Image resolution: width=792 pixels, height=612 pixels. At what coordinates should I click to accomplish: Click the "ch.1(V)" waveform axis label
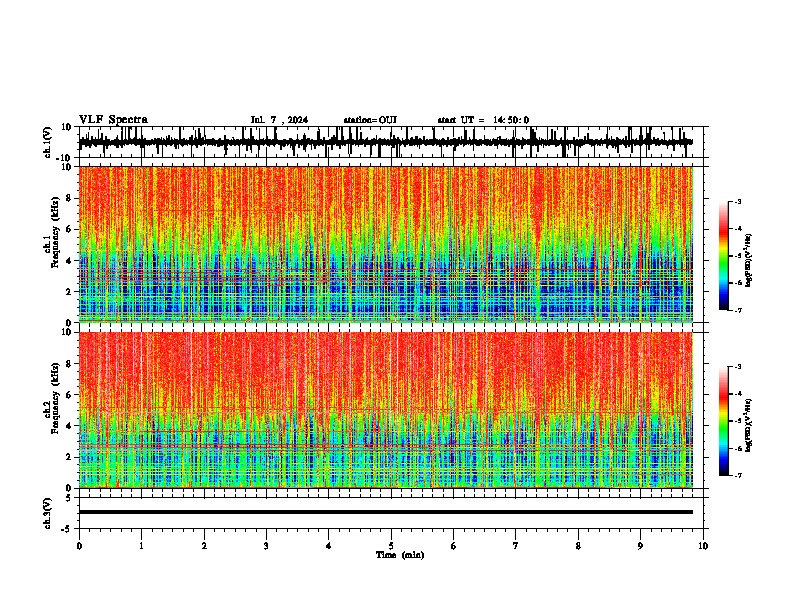click(x=48, y=142)
